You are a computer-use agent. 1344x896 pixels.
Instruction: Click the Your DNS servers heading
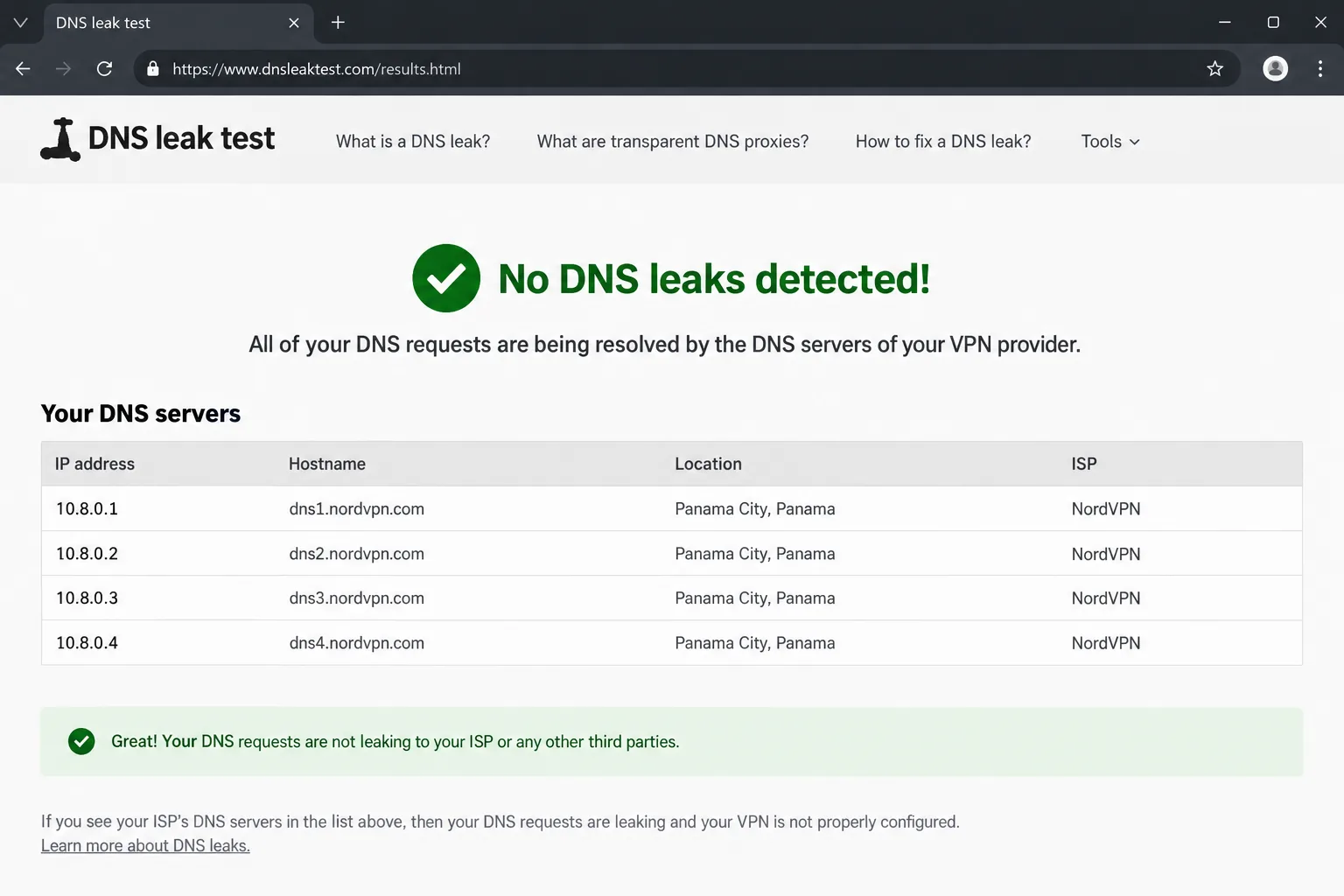[x=141, y=413]
